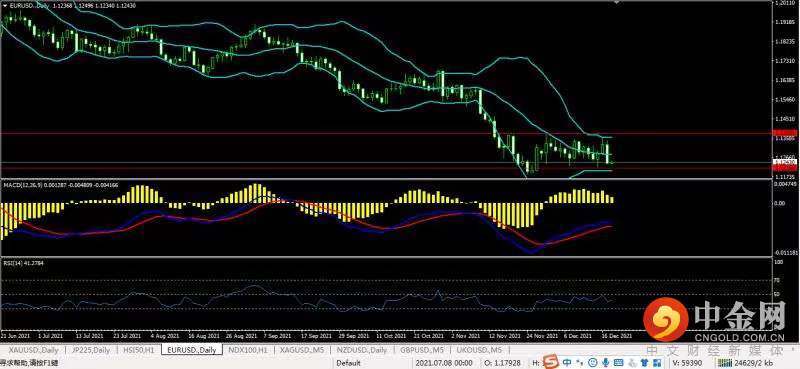Toggle the Sogou punctuation mode icon
800x369 pixels.
[580, 362]
